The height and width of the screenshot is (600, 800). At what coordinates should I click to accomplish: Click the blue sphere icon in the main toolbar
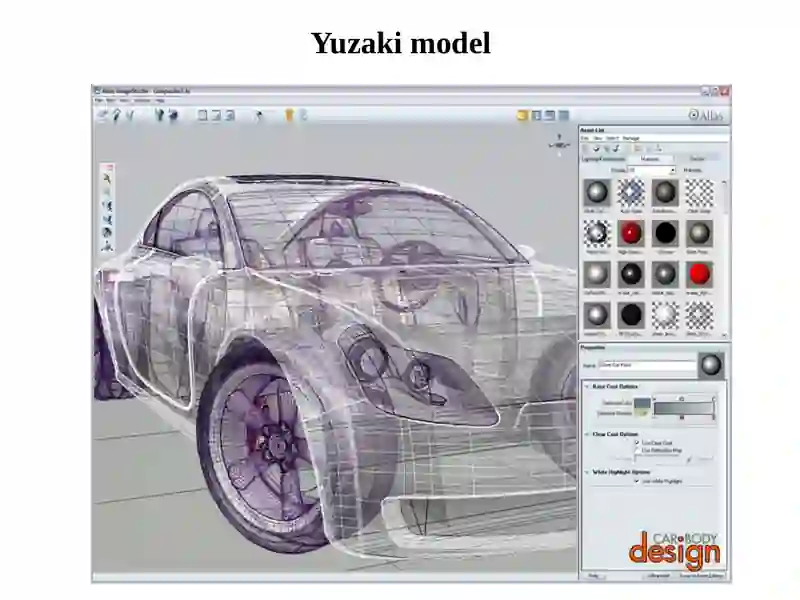click(173, 115)
